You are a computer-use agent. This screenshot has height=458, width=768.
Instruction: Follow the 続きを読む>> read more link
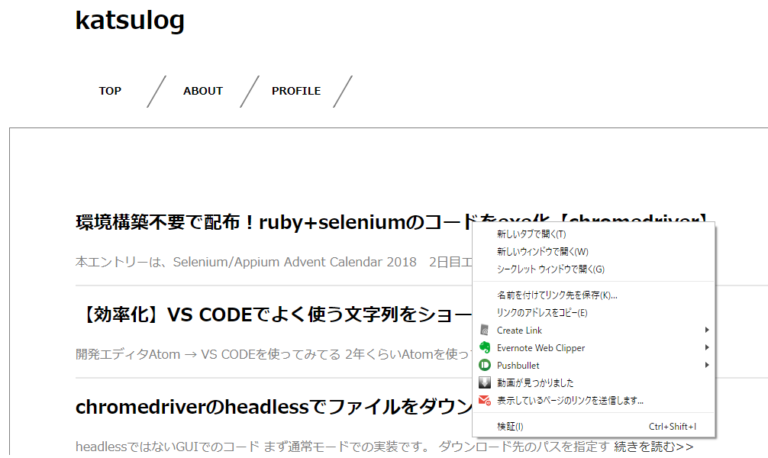[653, 447]
